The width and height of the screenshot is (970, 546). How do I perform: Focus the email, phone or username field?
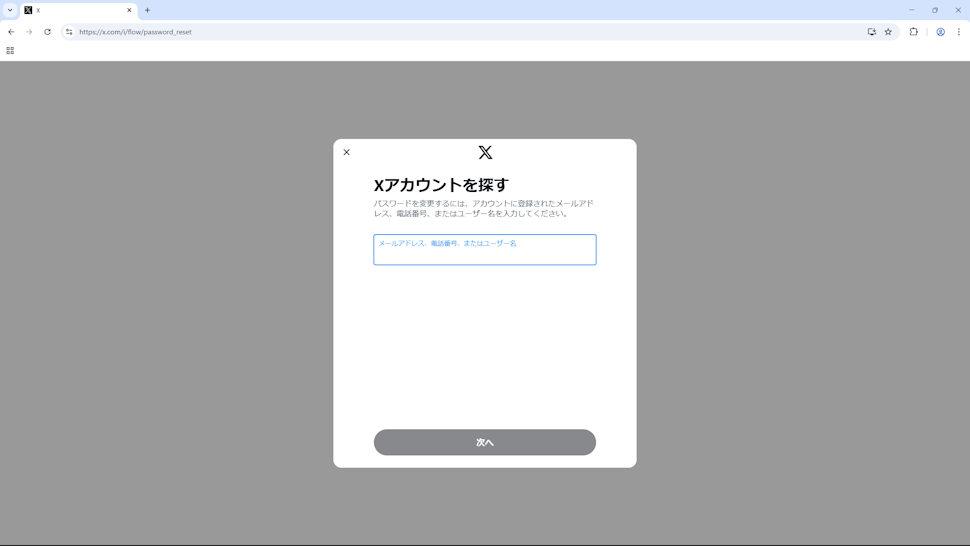tap(485, 250)
